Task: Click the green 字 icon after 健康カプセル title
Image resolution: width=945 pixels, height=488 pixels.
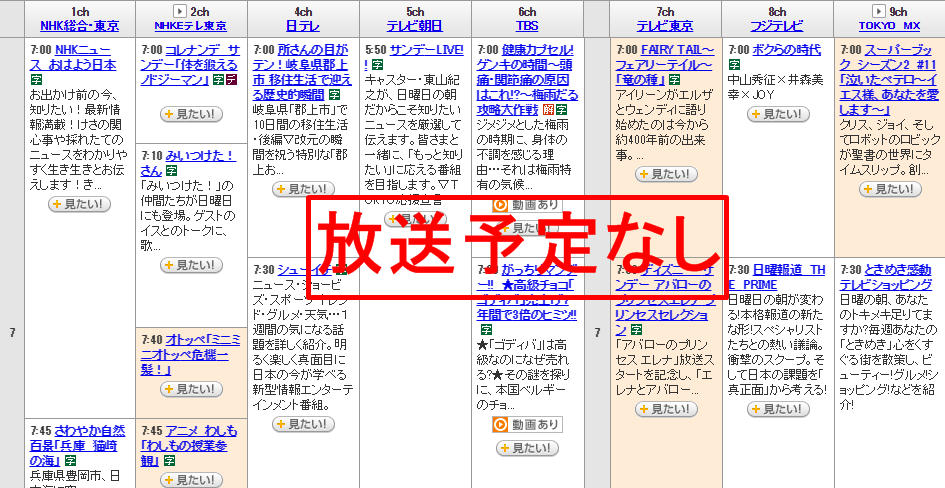Action: tap(561, 110)
